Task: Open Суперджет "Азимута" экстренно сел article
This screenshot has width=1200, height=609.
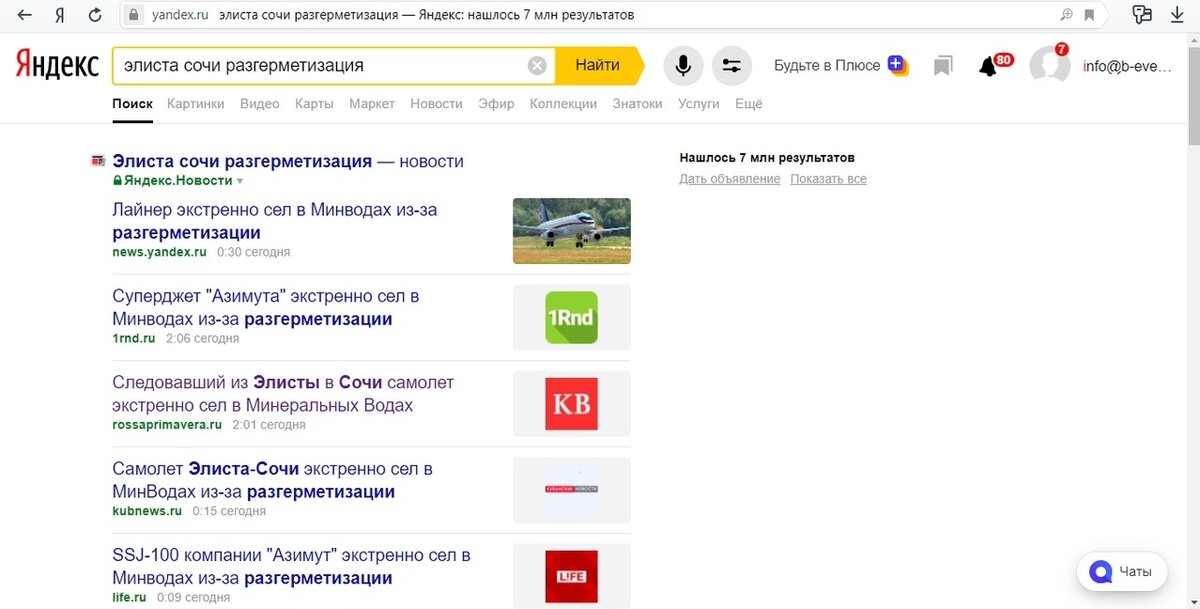Action: coord(266,308)
